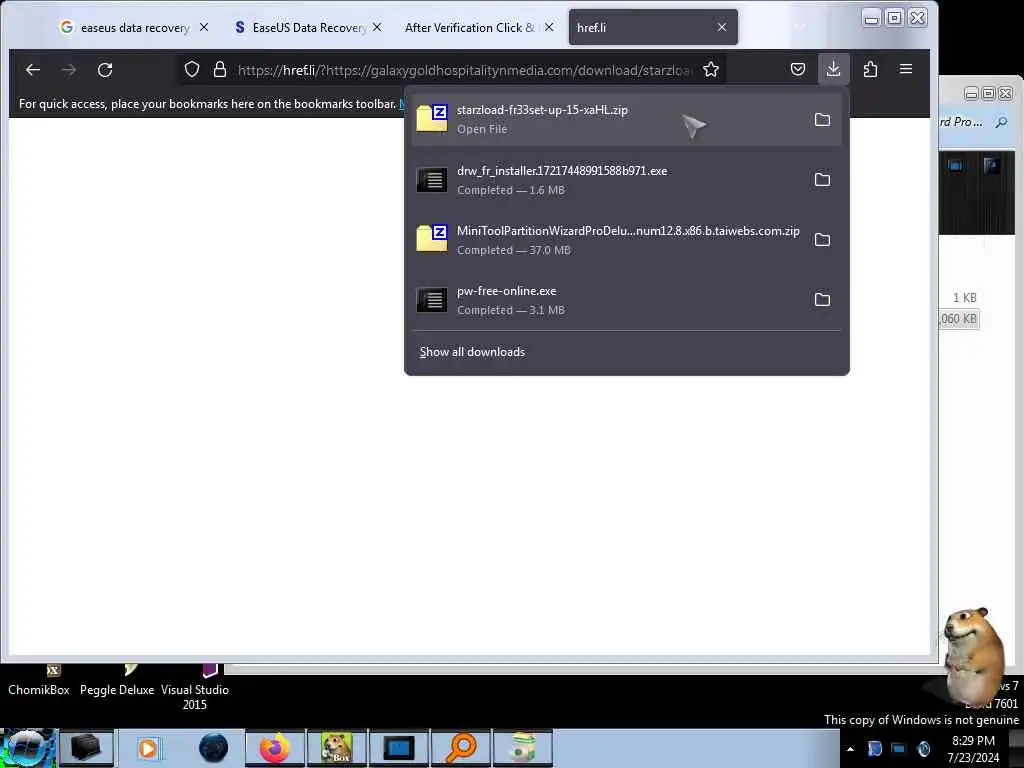Open the black box taskbar app
This screenshot has height=768, width=1024.
(x=86, y=748)
